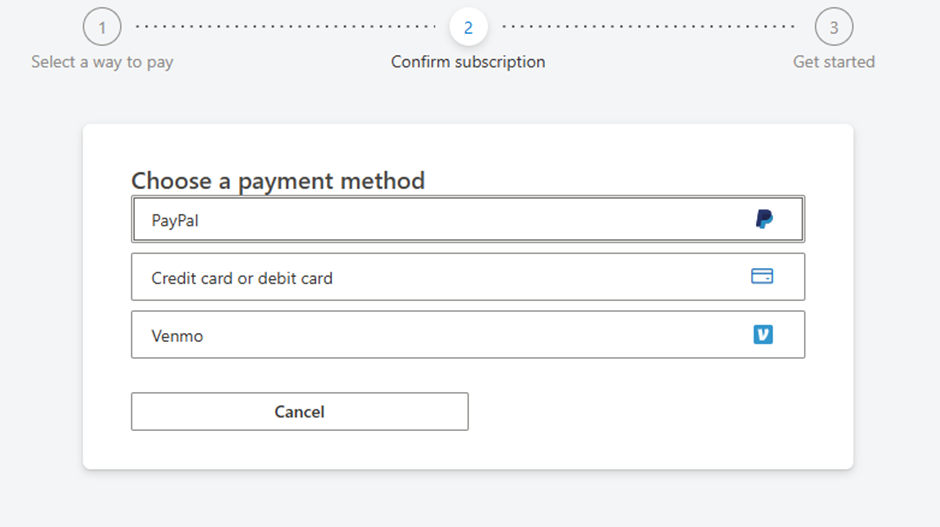Click the 'Credit card or debit card' text
940x527 pixels.
click(242, 278)
